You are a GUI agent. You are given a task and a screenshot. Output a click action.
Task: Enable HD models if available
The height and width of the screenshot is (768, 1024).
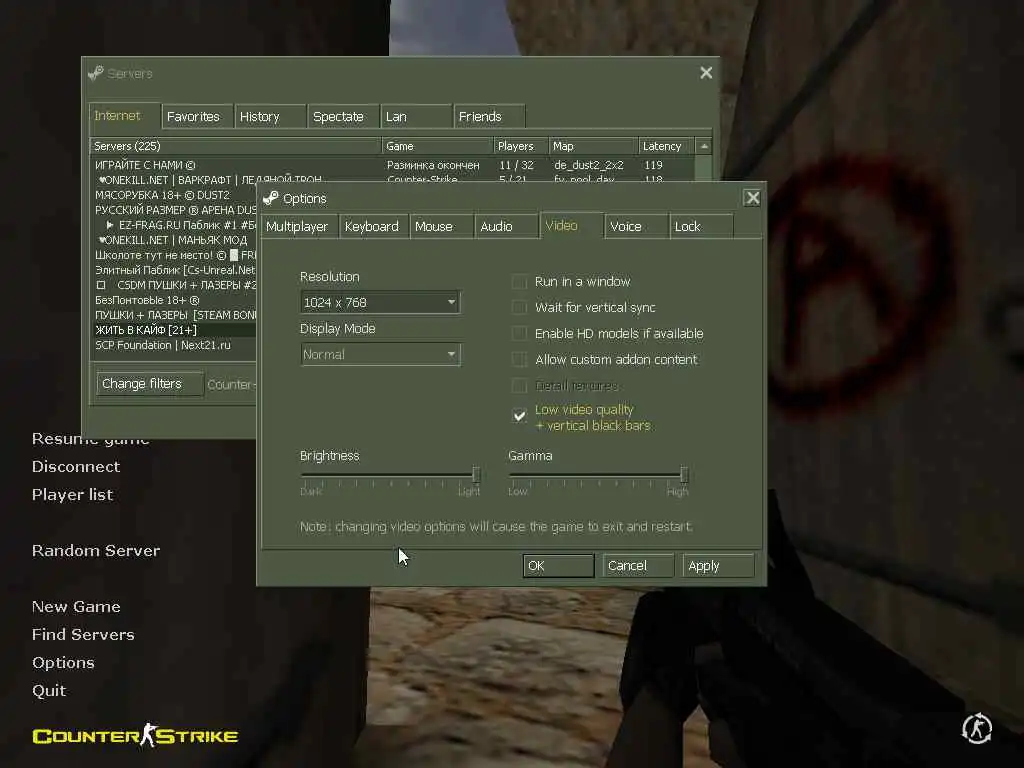click(x=519, y=334)
